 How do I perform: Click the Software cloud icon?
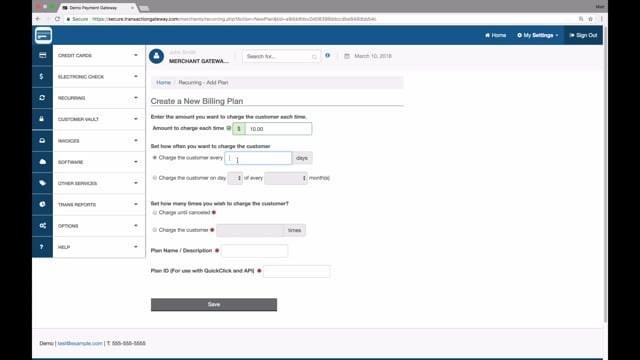click(42, 162)
